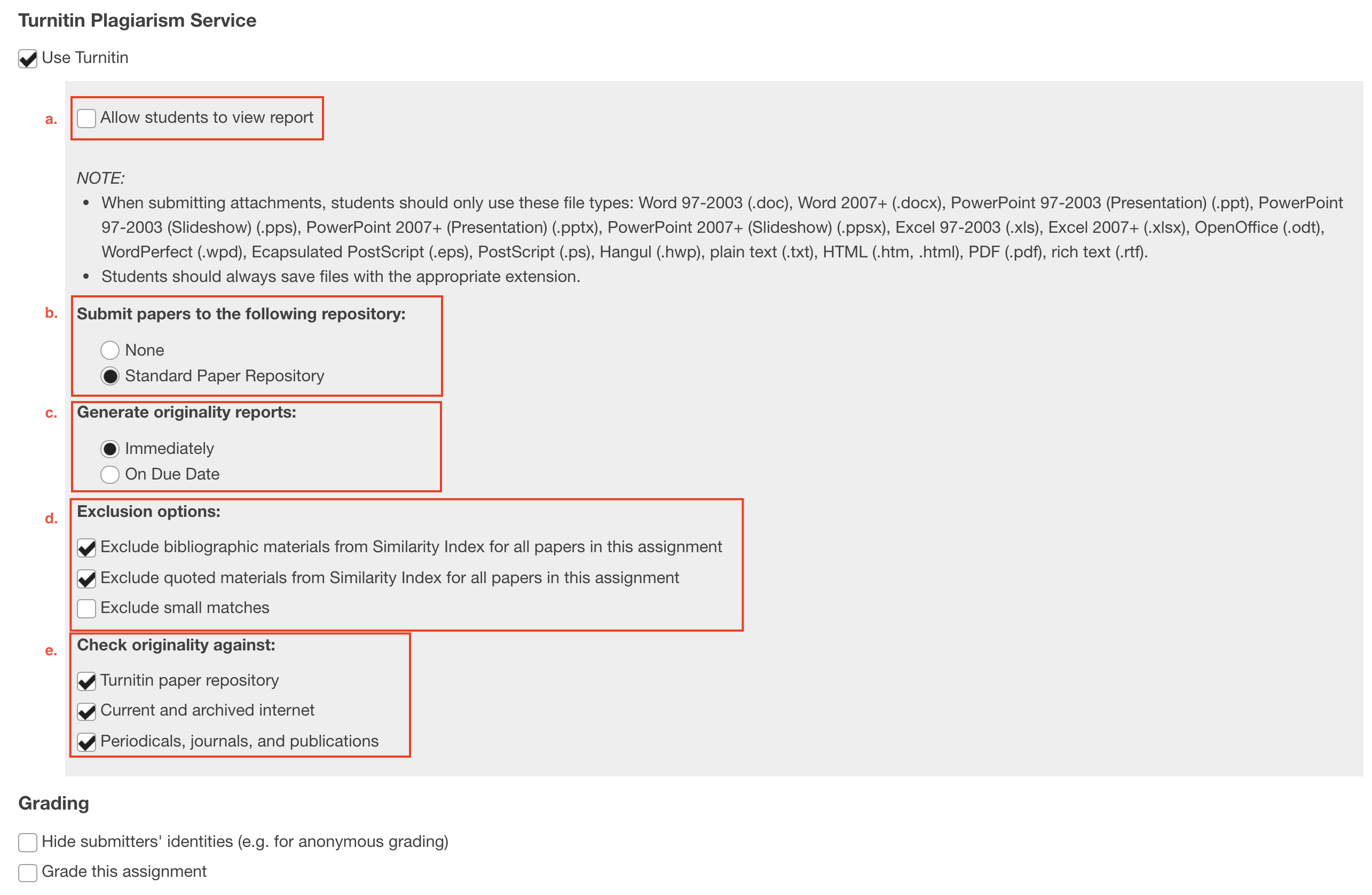The image size is (1372, 895).
Task: Select On Due Date originality report option
Action: click(110, 472)
